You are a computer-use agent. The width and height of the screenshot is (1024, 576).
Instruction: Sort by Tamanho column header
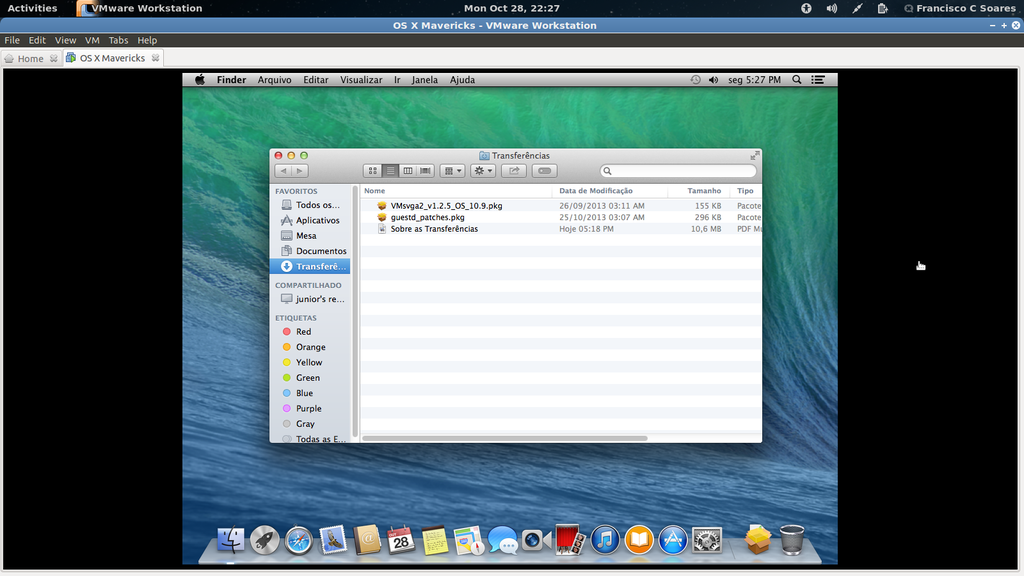coord(697,191)
